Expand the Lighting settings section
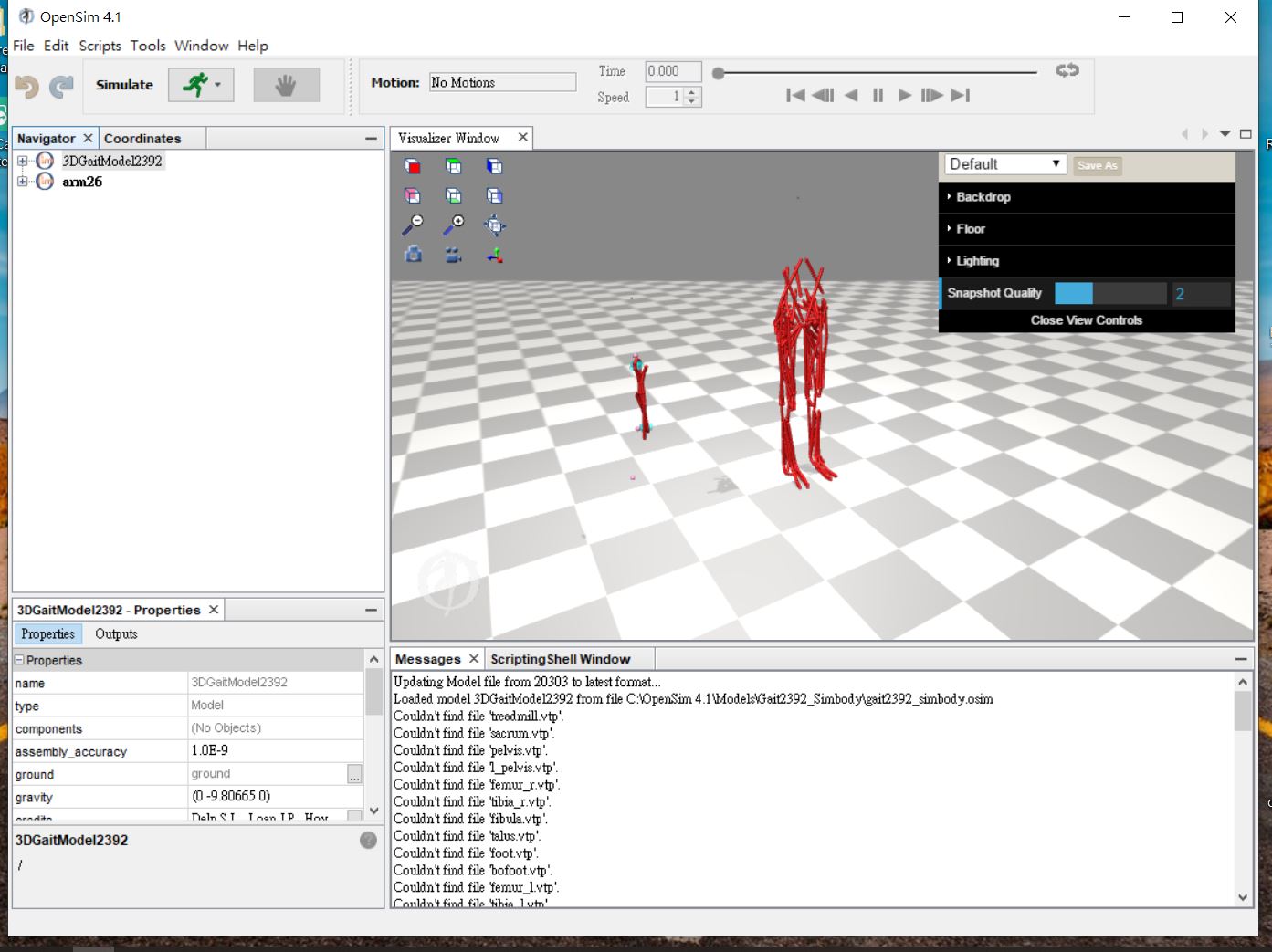1272x952 pixels. coord(1087,261)
